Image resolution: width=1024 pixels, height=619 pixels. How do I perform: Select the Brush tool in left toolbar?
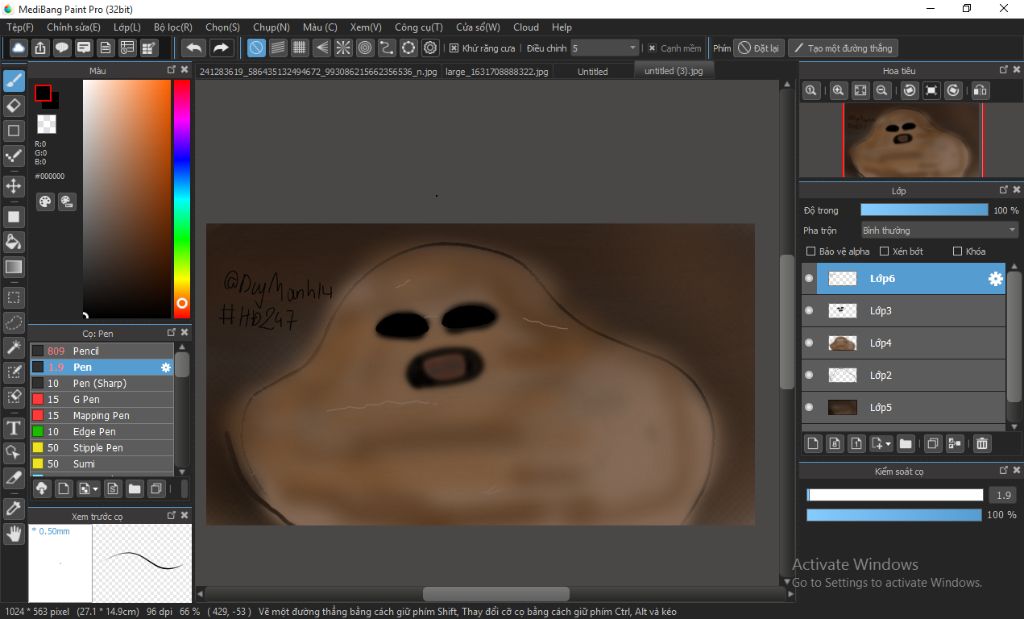click(13, 81)
